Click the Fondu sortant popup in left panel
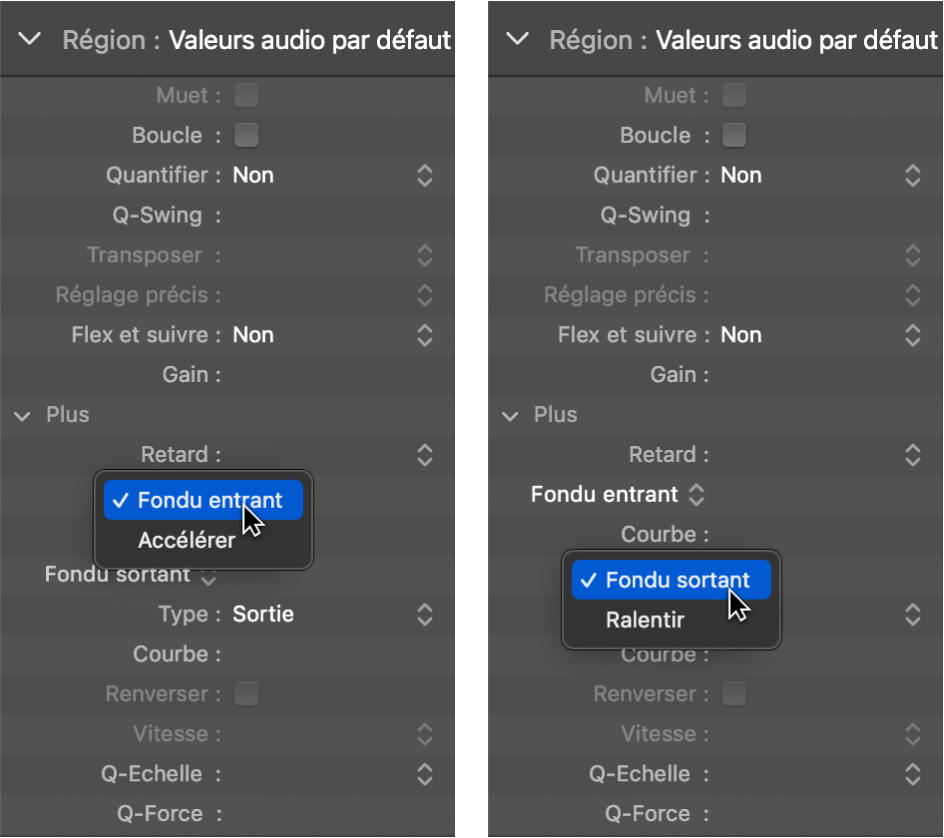944x838 pixels. click(130, 575)
